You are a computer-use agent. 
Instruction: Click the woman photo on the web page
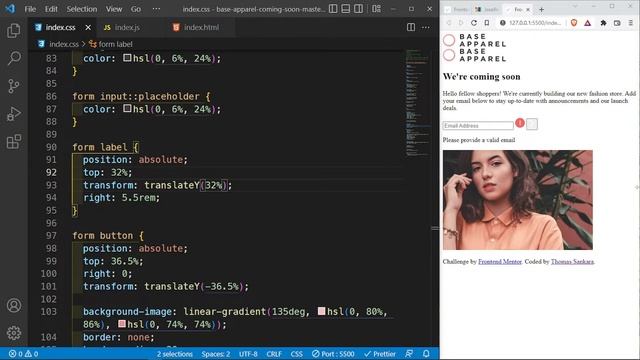pos(518,200)
